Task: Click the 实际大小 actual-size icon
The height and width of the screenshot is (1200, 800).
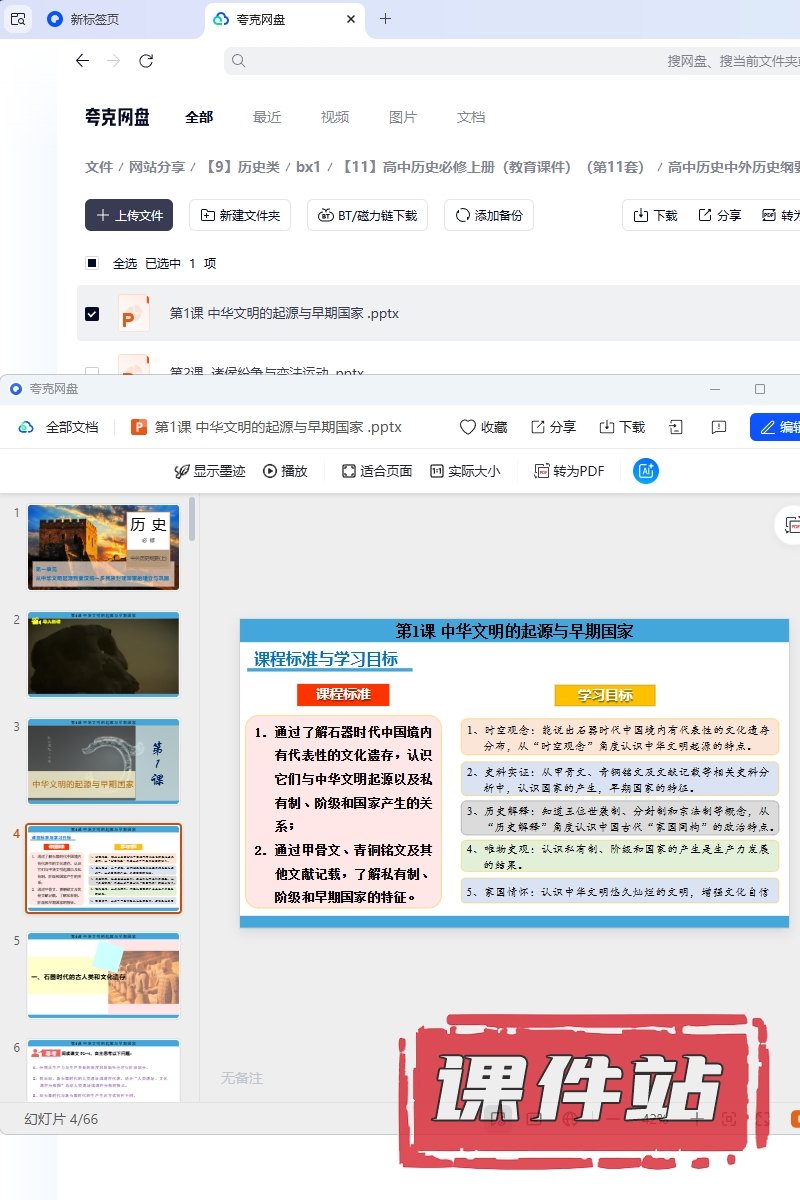Action: point(437,471)
